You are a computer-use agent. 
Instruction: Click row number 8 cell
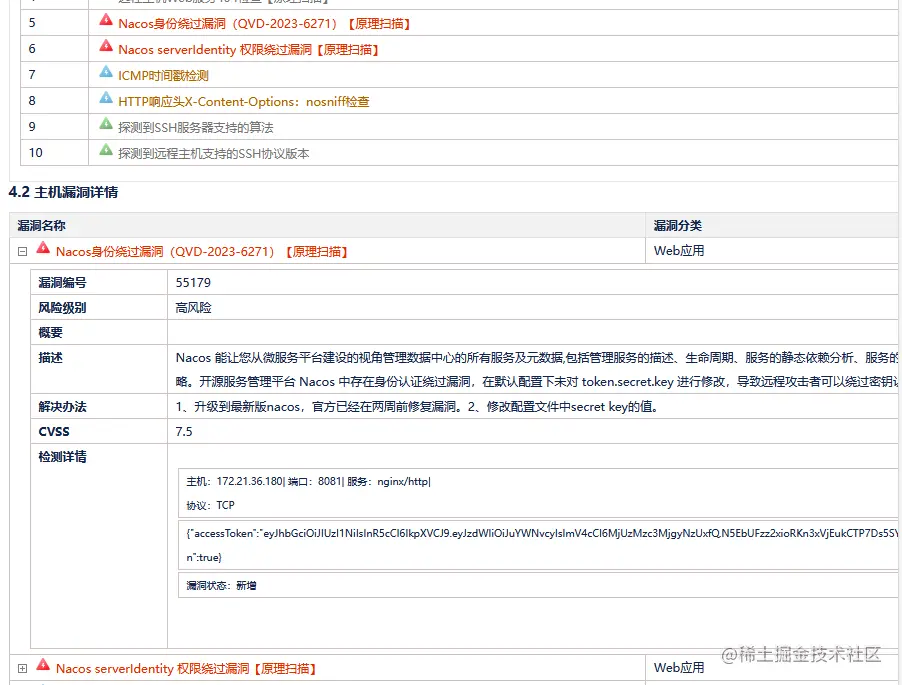click(x=54, y=100)
